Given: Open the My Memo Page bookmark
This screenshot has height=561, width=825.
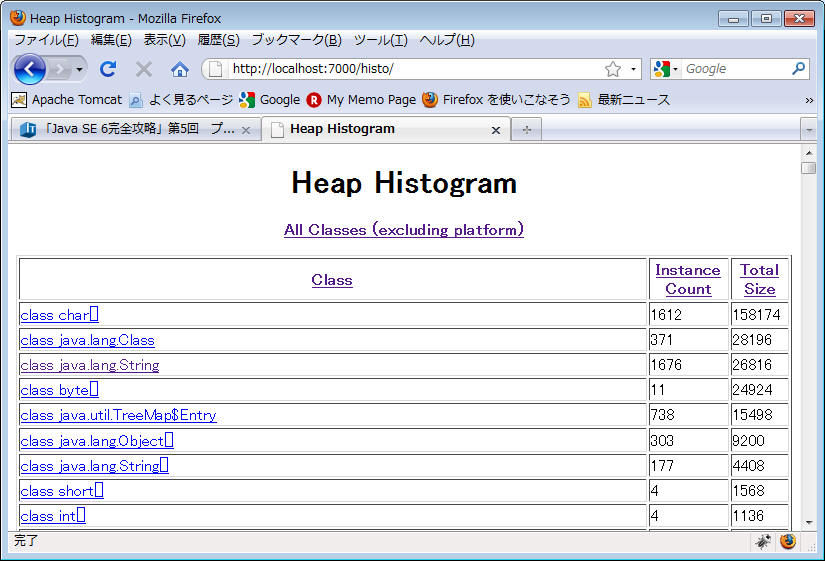Looking at the screenshot, I should point(361,100).
